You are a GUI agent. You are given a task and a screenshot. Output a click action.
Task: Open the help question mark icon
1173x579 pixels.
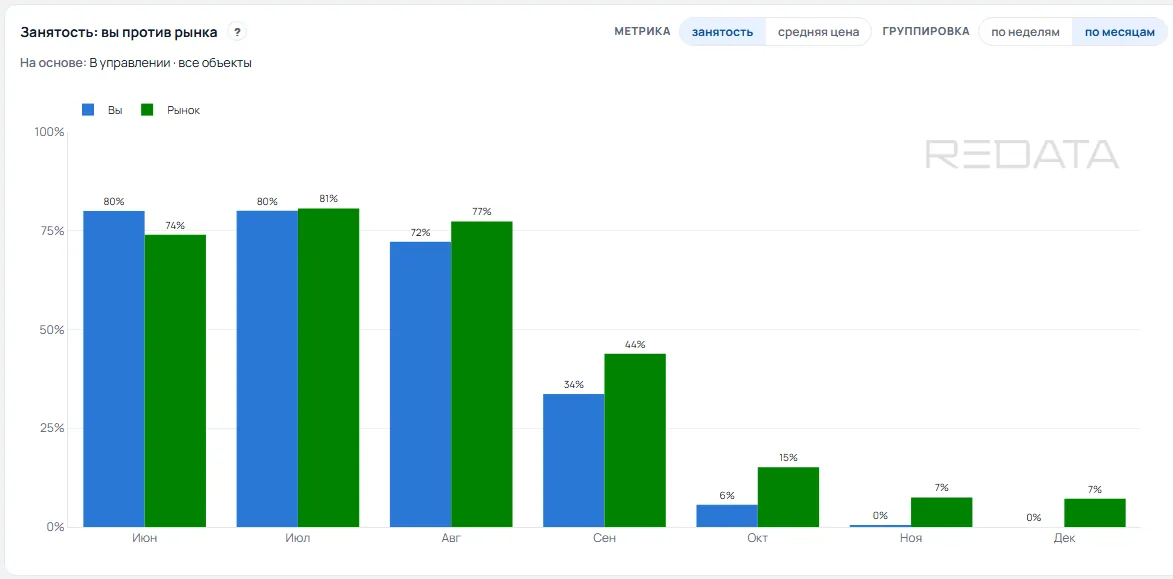237,32
